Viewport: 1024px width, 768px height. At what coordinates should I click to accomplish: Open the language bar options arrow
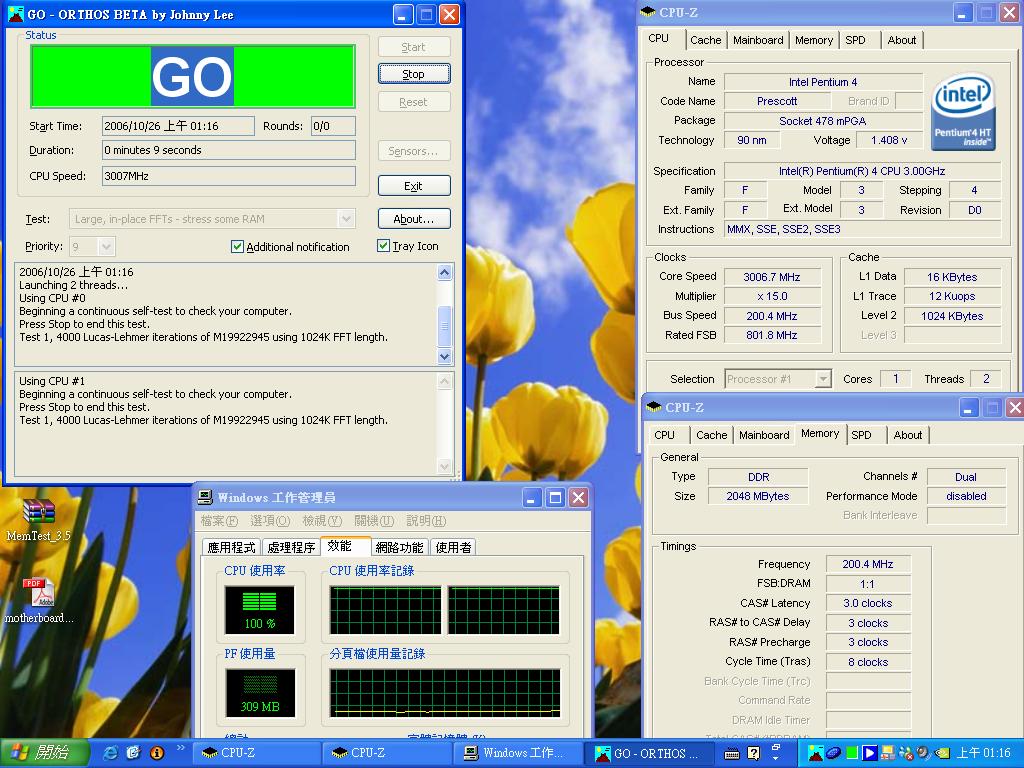776,760
